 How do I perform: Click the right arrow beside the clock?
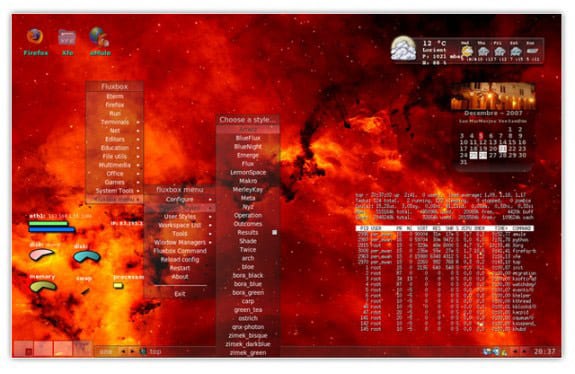[524, 351]
